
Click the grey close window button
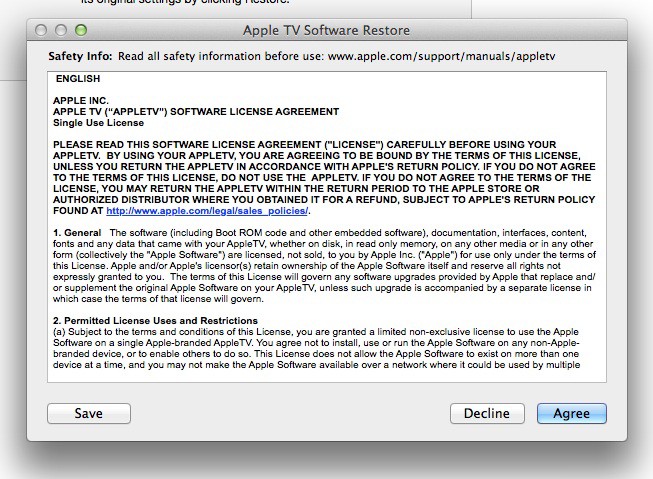41,30
